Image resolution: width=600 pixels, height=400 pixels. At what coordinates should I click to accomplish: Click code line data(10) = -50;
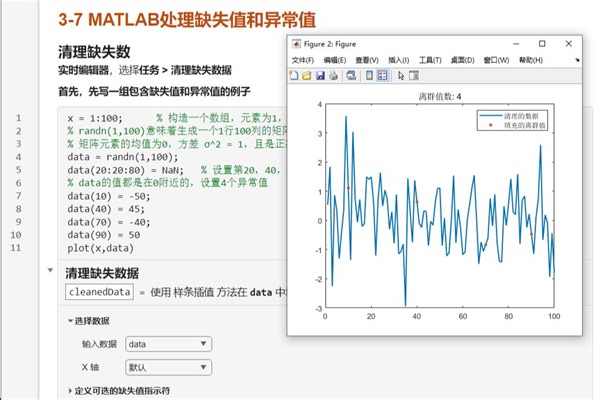[x=109, y=196]
